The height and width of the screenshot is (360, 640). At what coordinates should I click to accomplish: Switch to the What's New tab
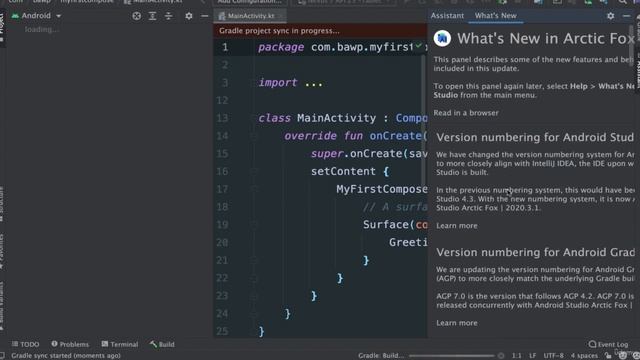click(496, 16)
